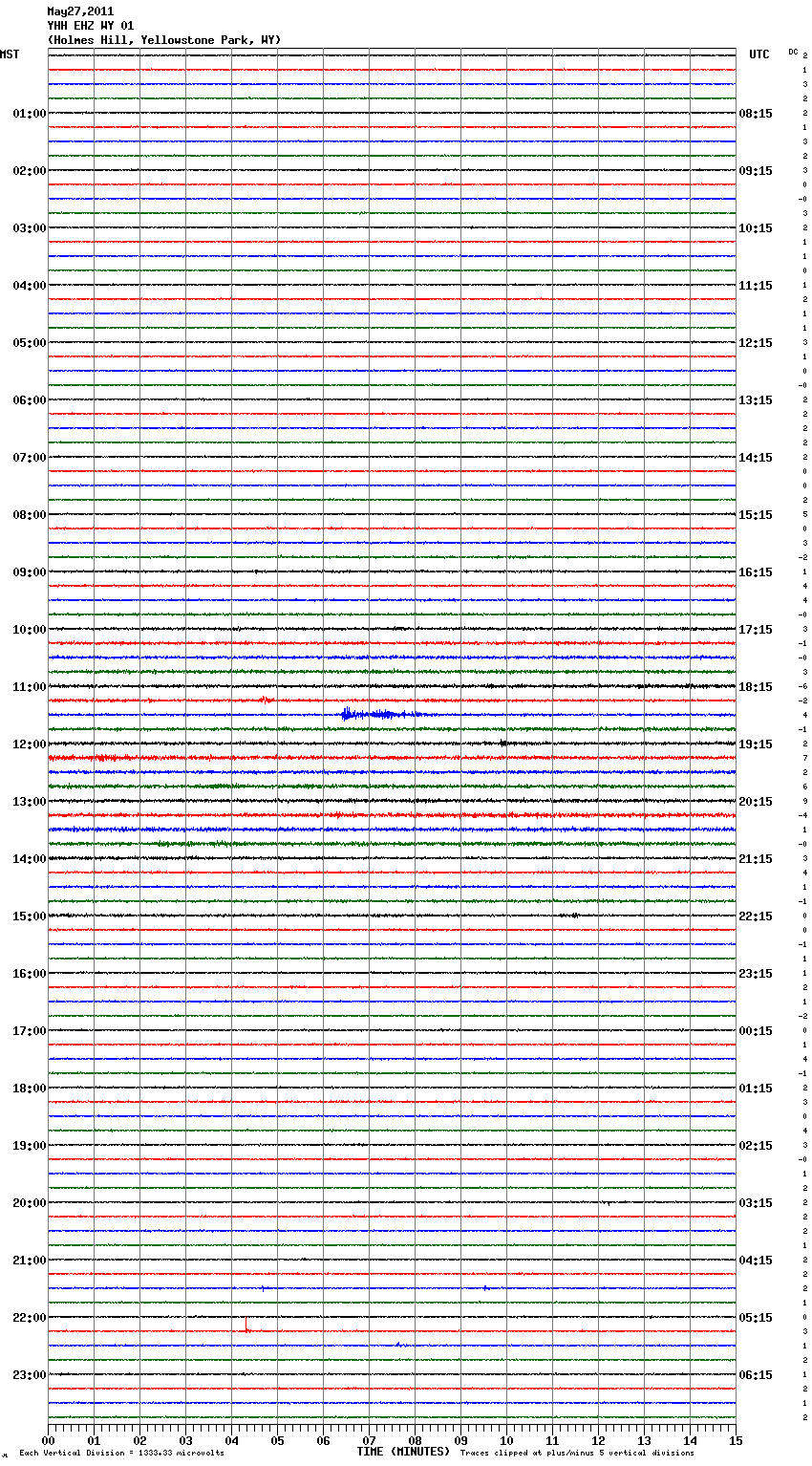The image size is (812, 1466).
Task: Select the 01:00 MST hour label
Action: click(x=29, y=114)
